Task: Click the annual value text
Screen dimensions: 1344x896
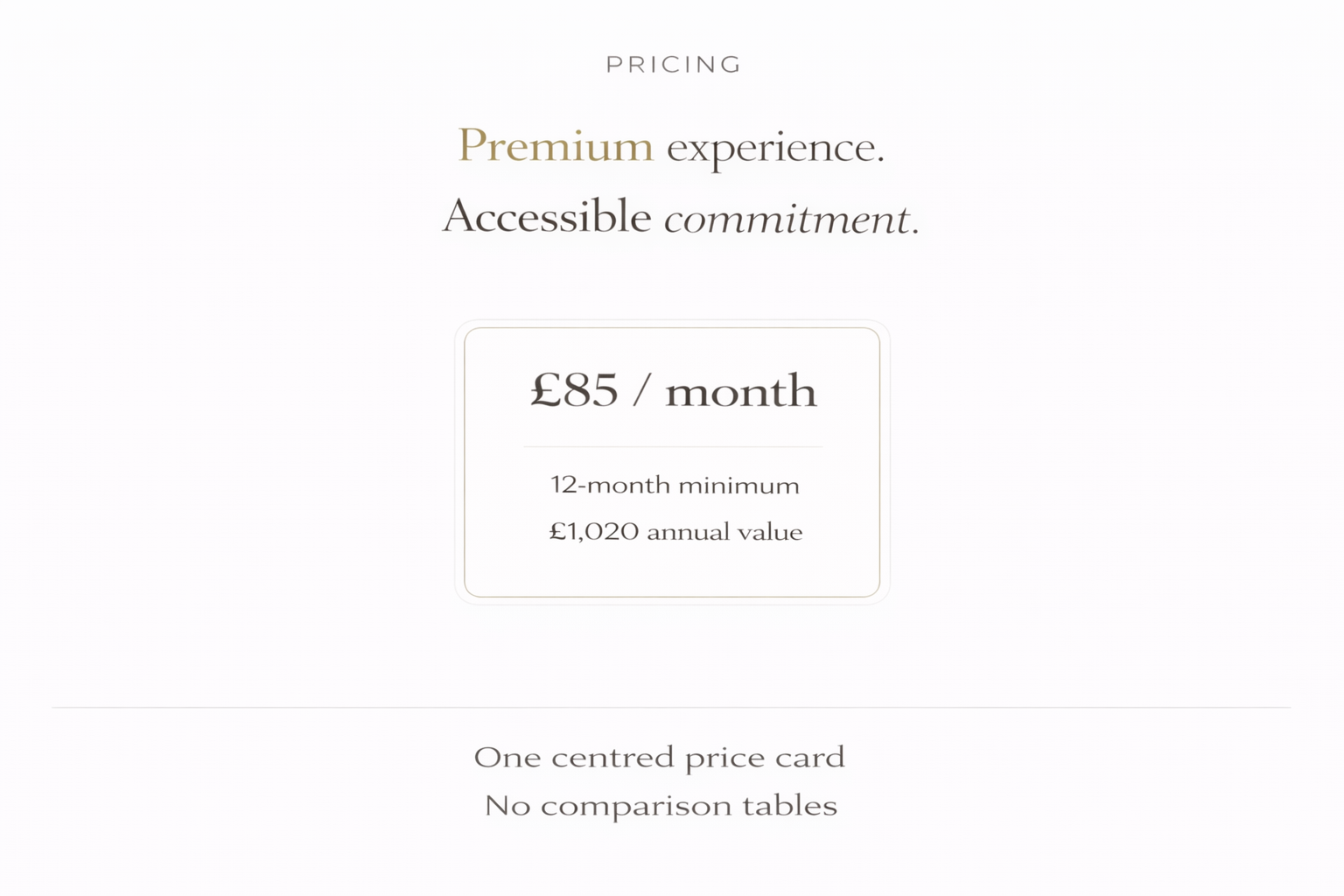Action: click(x=724, y=532)
